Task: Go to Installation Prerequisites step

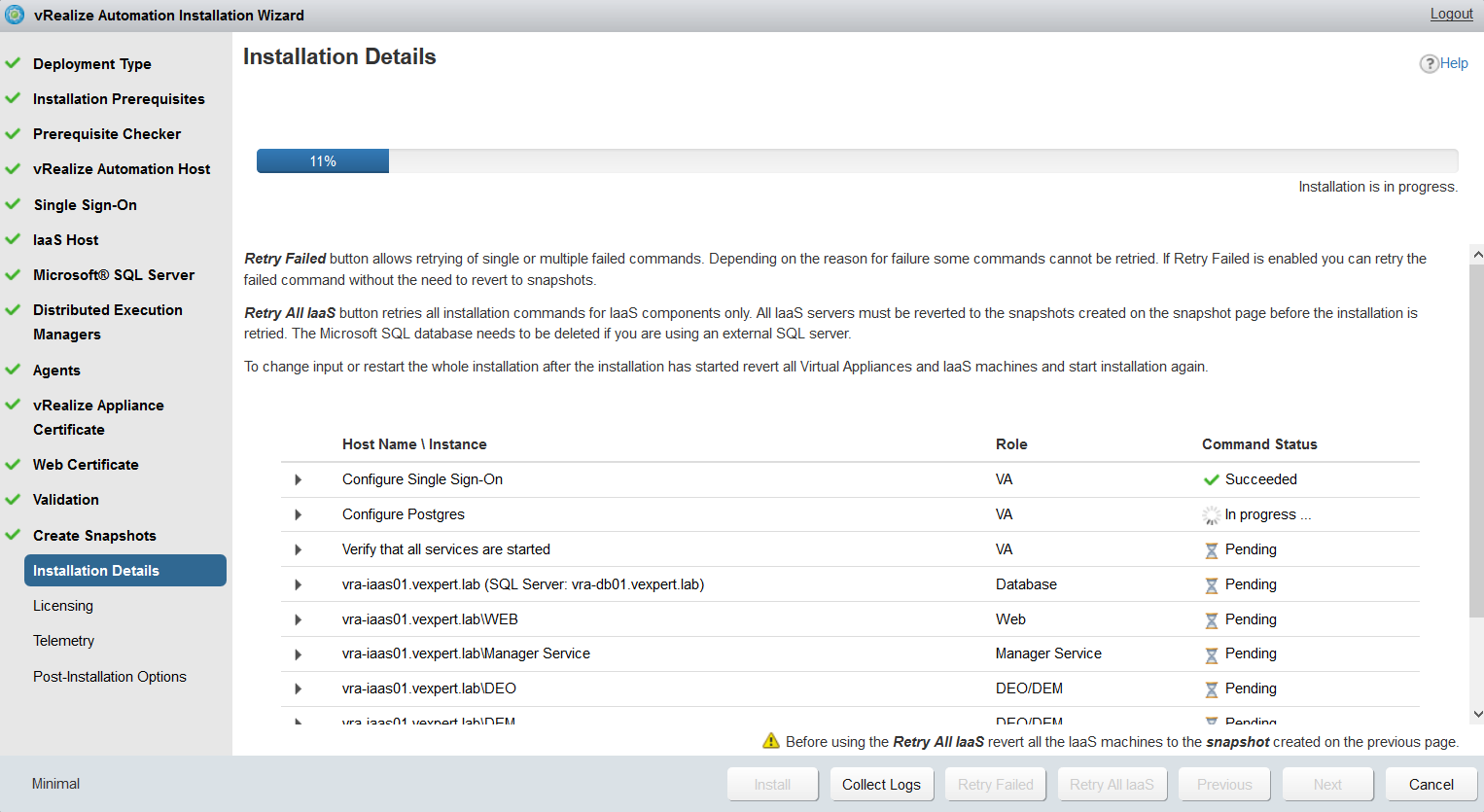Action: click(x=119, y=98)
